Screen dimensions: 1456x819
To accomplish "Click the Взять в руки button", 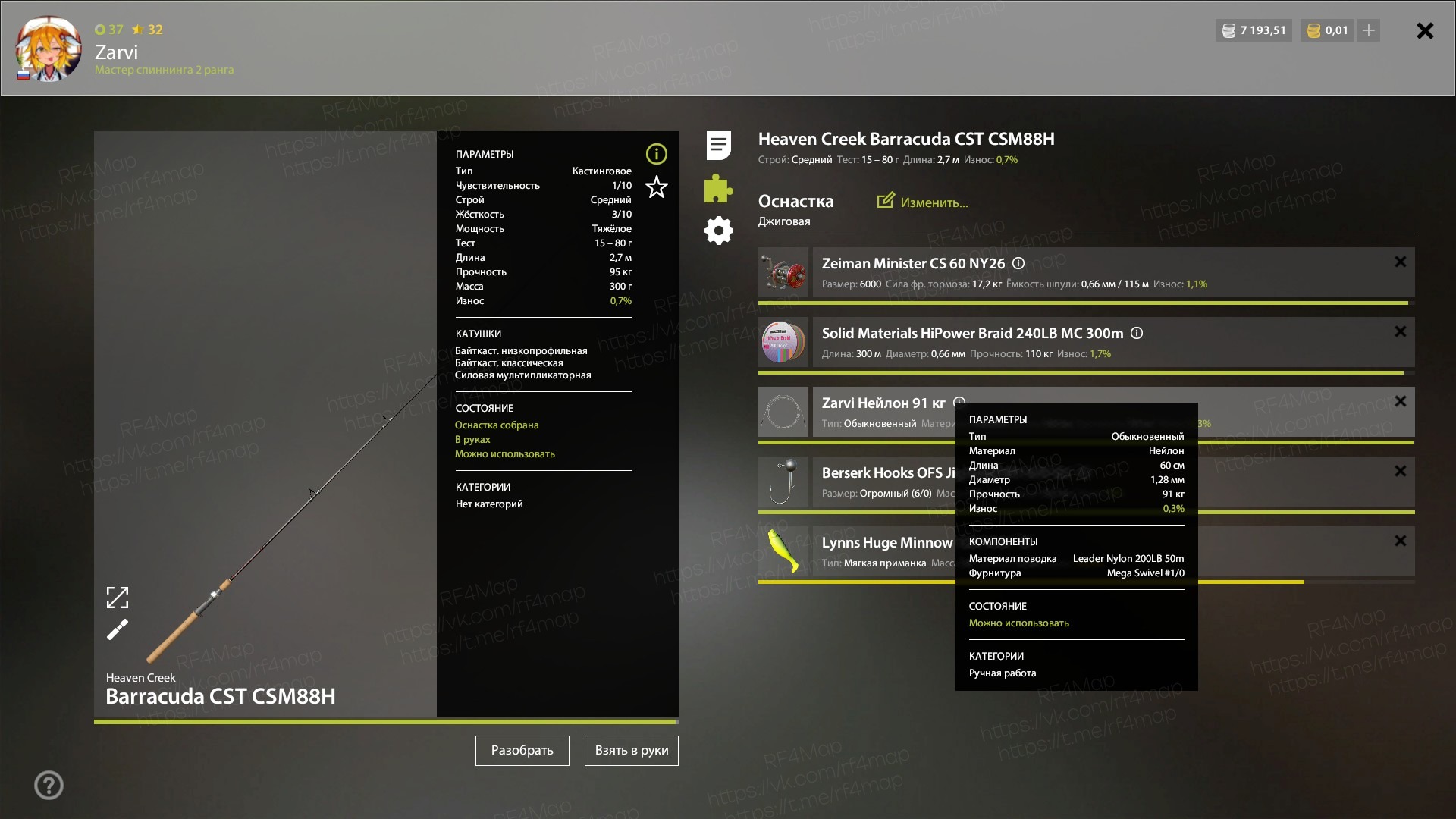I will [631, 751].
